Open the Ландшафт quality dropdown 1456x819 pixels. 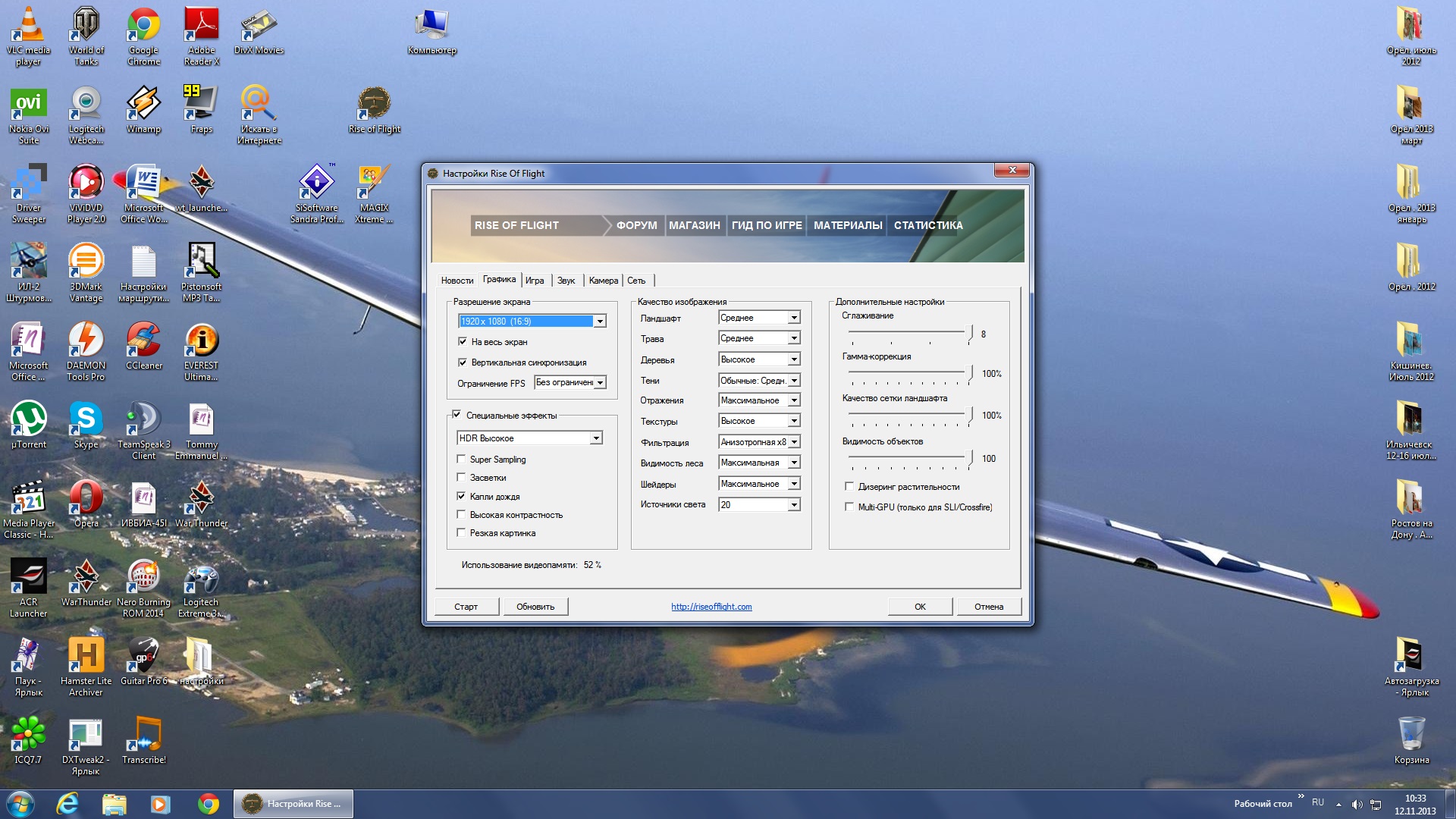pyautogui.click(x=793, y=318)
